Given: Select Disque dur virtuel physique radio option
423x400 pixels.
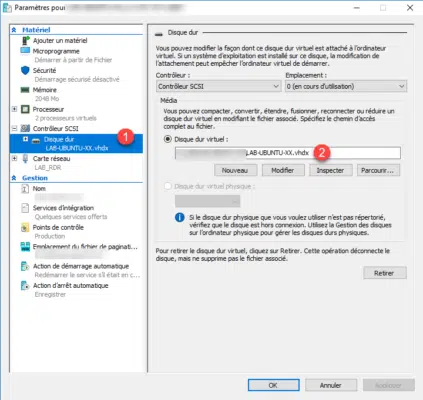Looking at the screenshot, I should coord(168,186).
